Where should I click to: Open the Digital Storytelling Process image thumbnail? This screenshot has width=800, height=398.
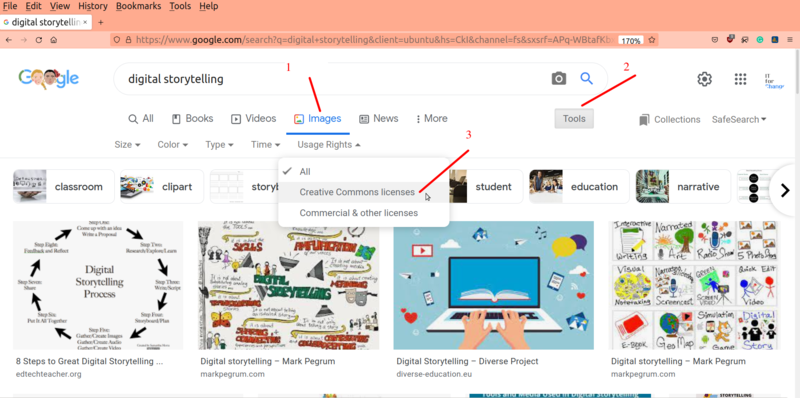(98, 285)
